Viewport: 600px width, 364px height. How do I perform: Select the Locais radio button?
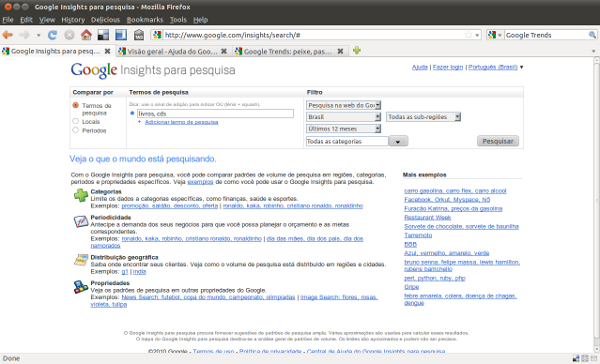(75, 121)
